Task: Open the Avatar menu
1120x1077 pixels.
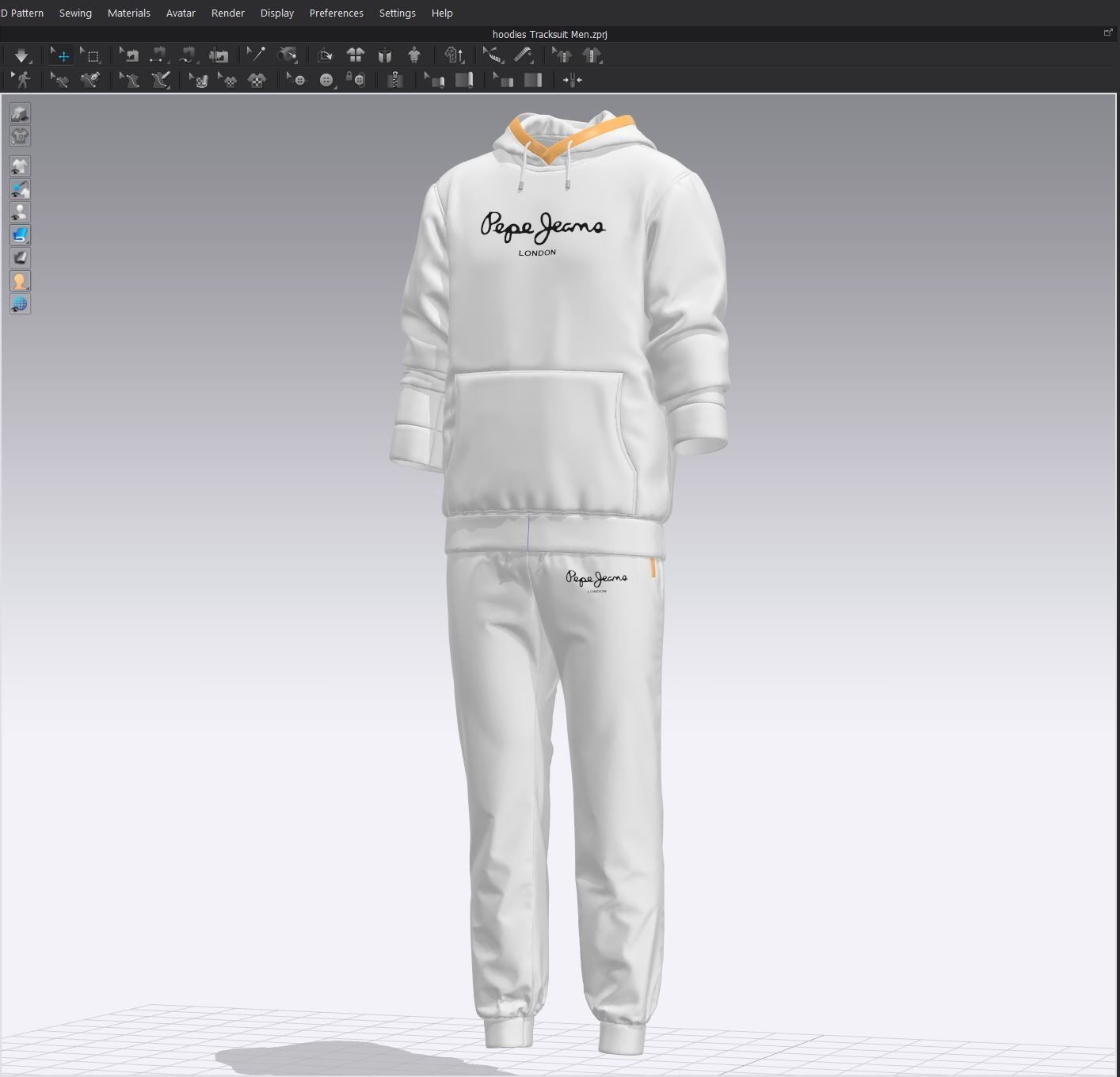Action: tap(181, 13)
